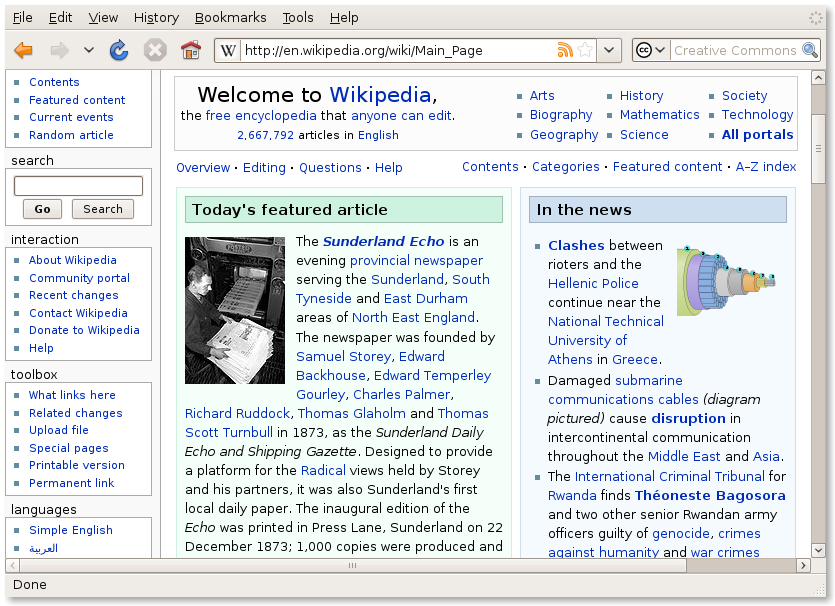The image size is (835, 606).
Task: Open the Recent changes link
Action: tap(73, 295)
